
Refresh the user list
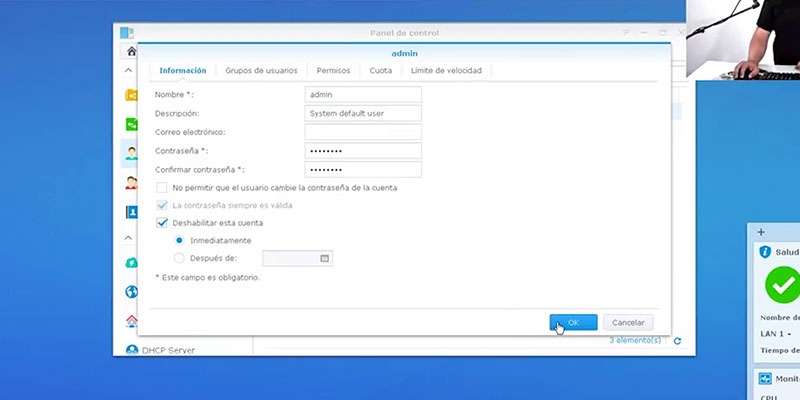click(677, 341)
